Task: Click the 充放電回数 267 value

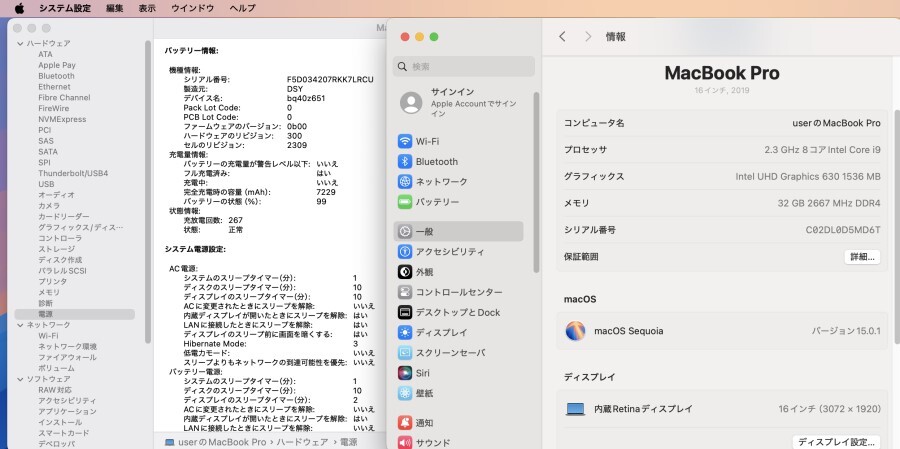Action: pyautogui.click(x=235, y=220)
